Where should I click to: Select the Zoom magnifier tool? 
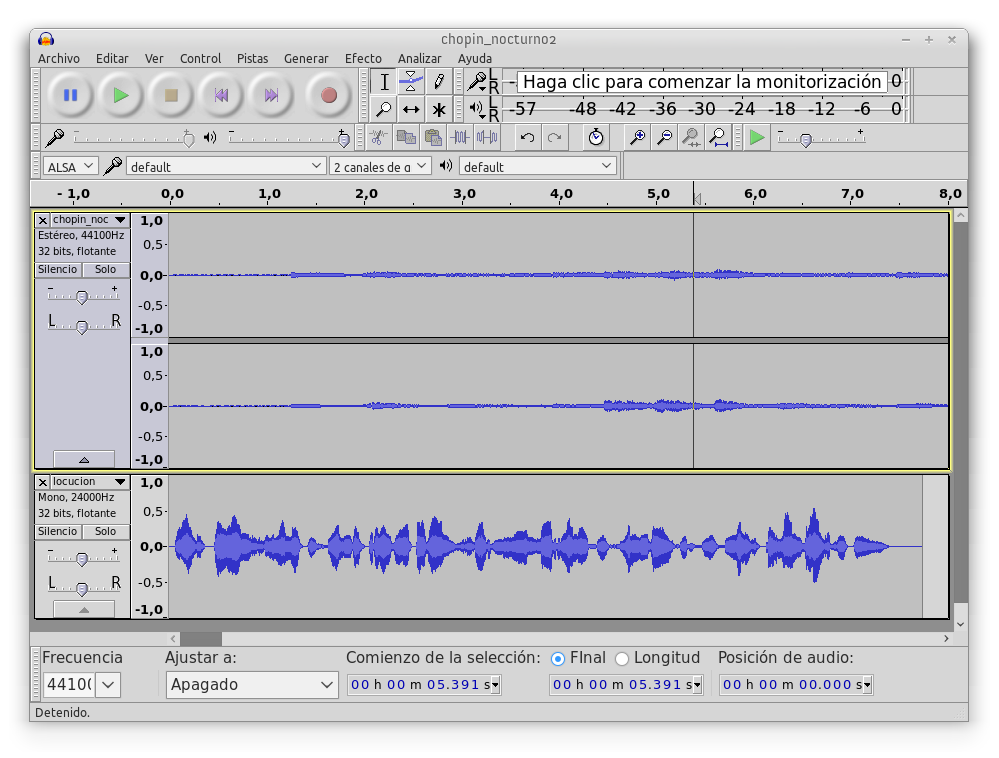[x=384, y=110]
